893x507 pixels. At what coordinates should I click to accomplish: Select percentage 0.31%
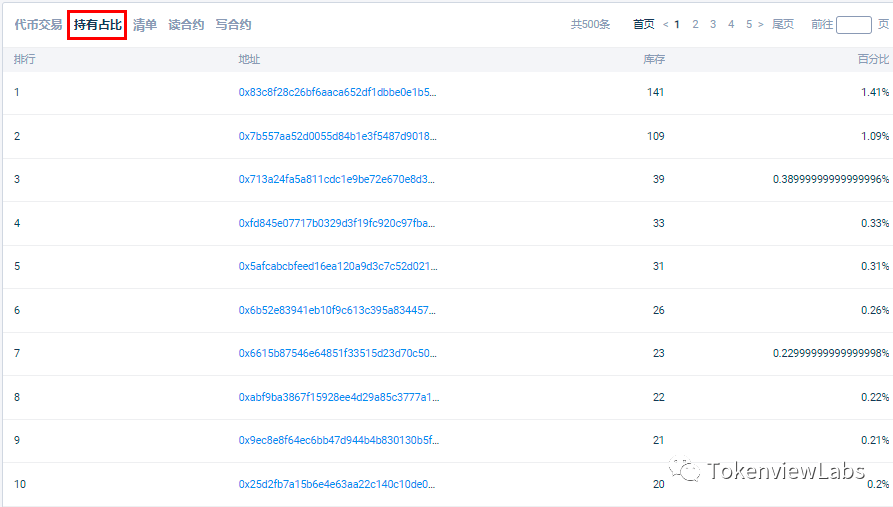[875, 266]
